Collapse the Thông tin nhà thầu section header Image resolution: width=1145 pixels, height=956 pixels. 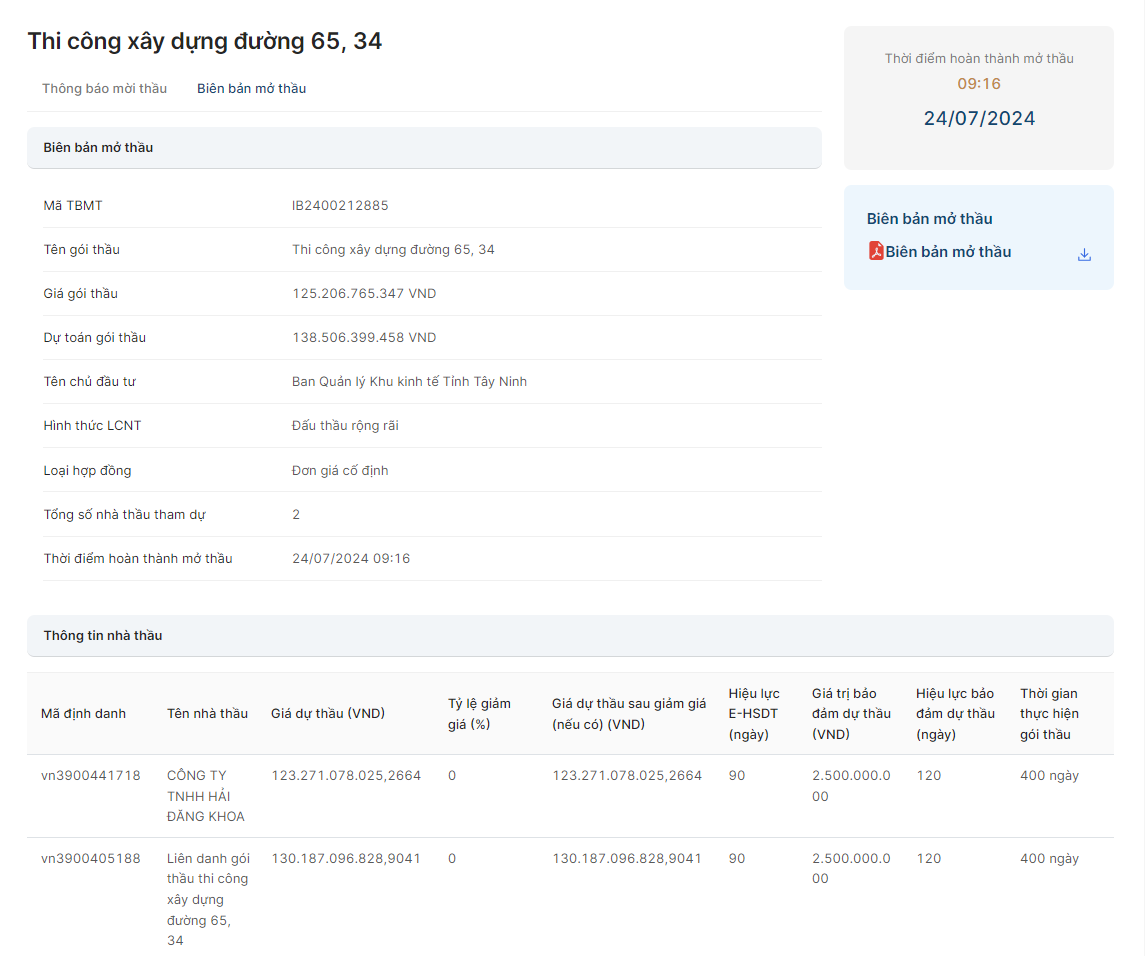coord(570,636)
